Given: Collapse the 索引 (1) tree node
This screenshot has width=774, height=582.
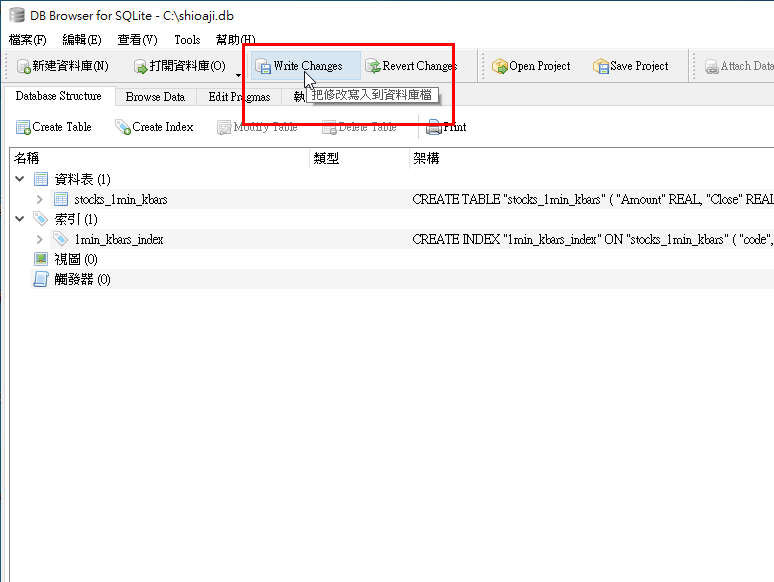Looking at the screenshot, I should (x=20, y=219).
